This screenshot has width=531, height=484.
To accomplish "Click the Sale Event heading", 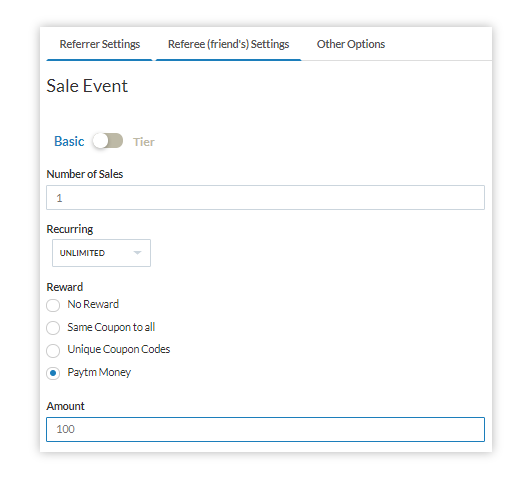I will [87, 86].
